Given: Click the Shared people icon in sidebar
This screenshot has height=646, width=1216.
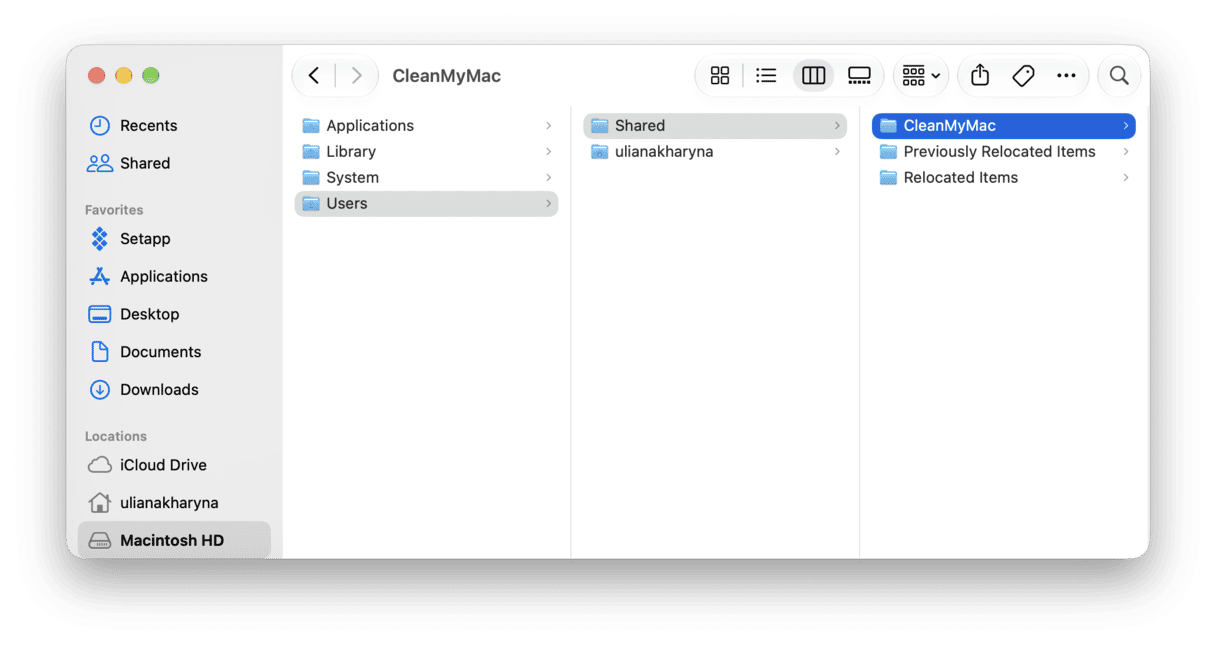Looking at the screenshot, I should click(99, 163).
